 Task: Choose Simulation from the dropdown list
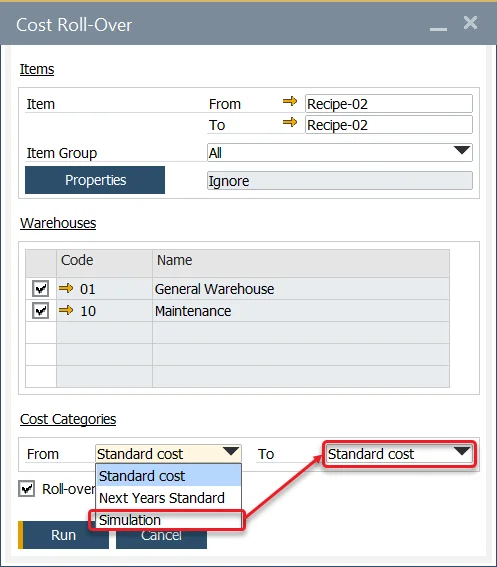point(169,520)
